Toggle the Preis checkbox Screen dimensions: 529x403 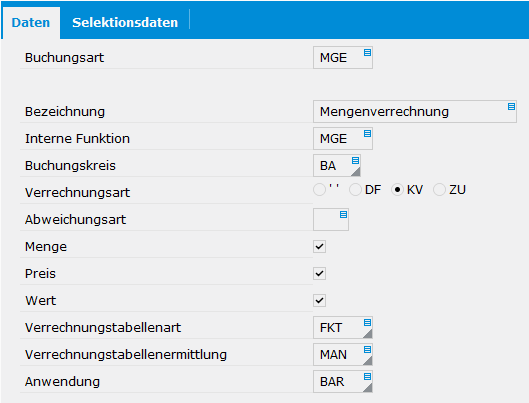(319, 274)
